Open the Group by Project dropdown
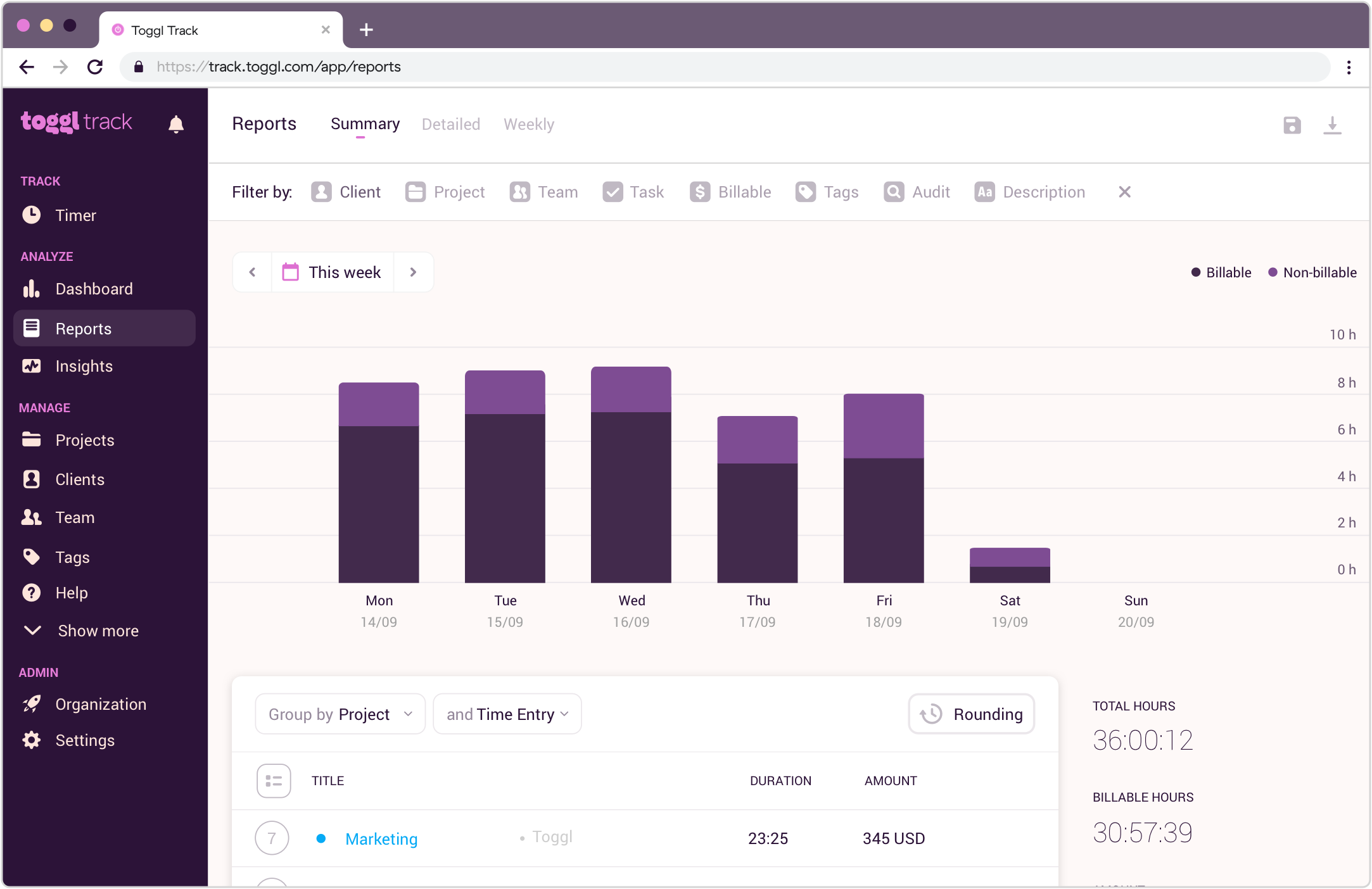 (x=340, y=714)
